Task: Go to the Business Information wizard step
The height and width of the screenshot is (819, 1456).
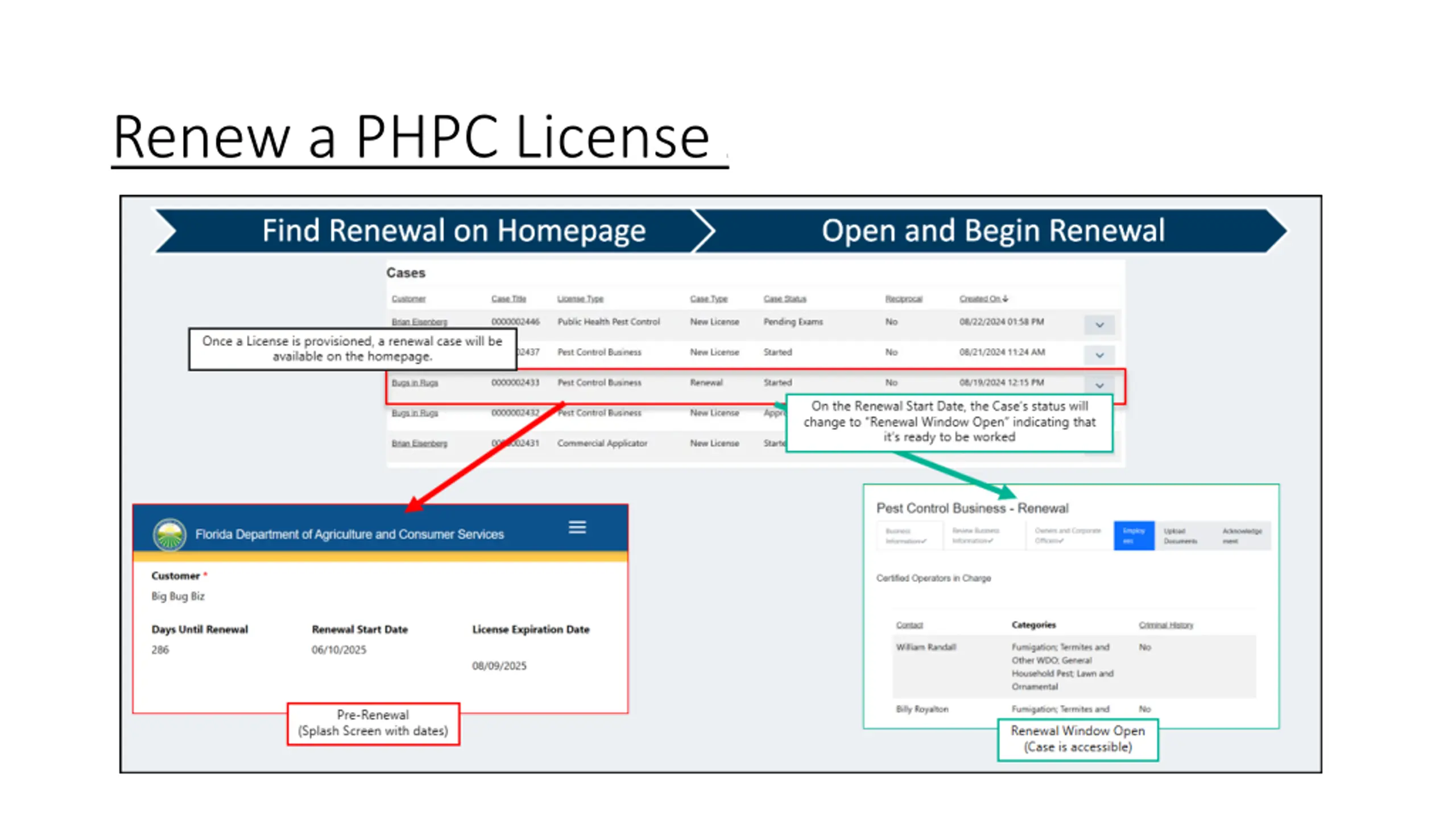Action: coord(909,536)
